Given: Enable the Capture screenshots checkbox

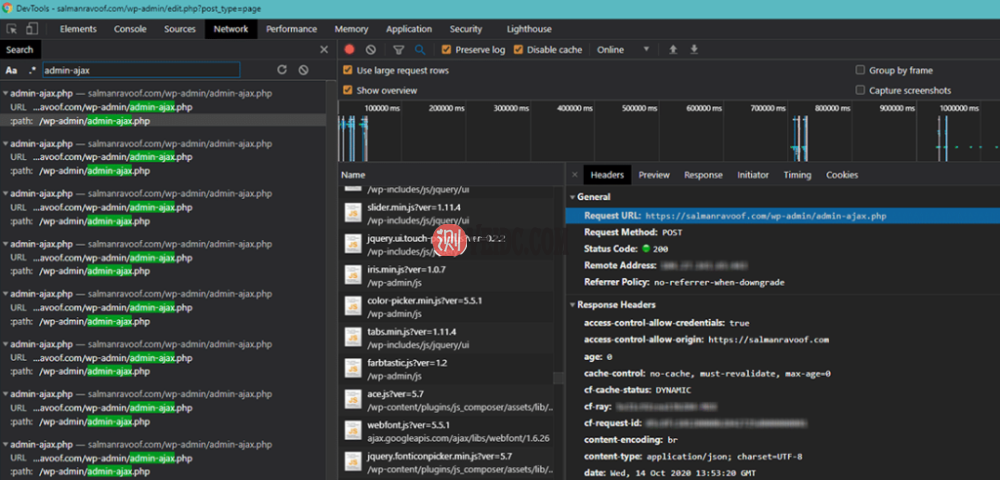Looking at the screenshot, I should [860, 91].
